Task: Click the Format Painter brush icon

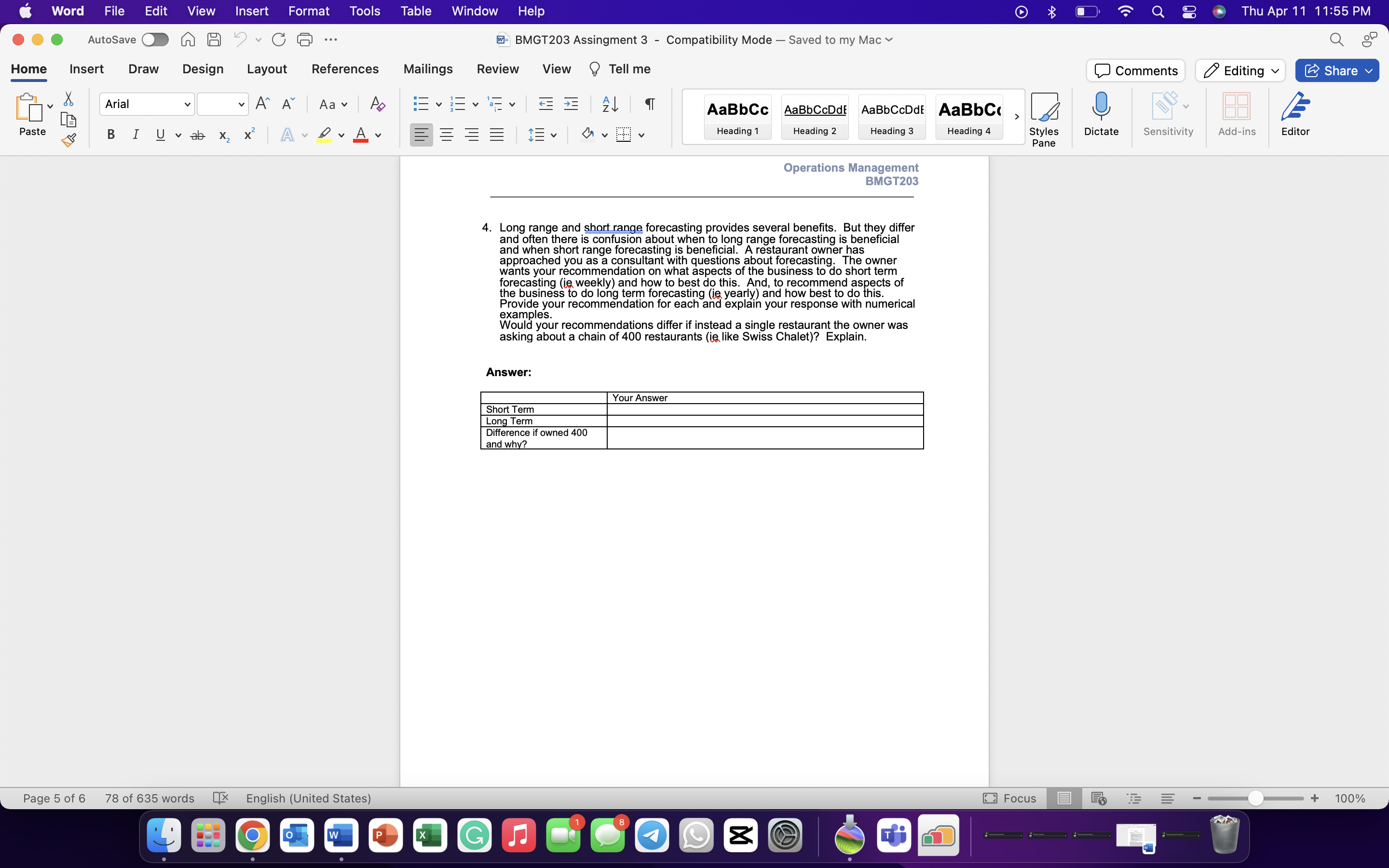Action: [68, 140]
